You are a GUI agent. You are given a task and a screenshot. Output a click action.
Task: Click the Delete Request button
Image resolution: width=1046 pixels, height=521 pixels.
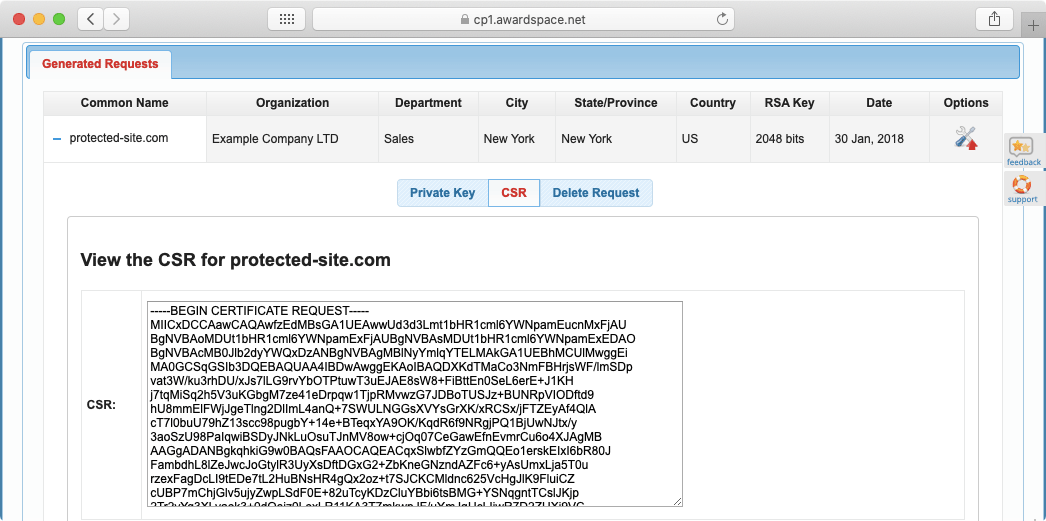[596, 193]
